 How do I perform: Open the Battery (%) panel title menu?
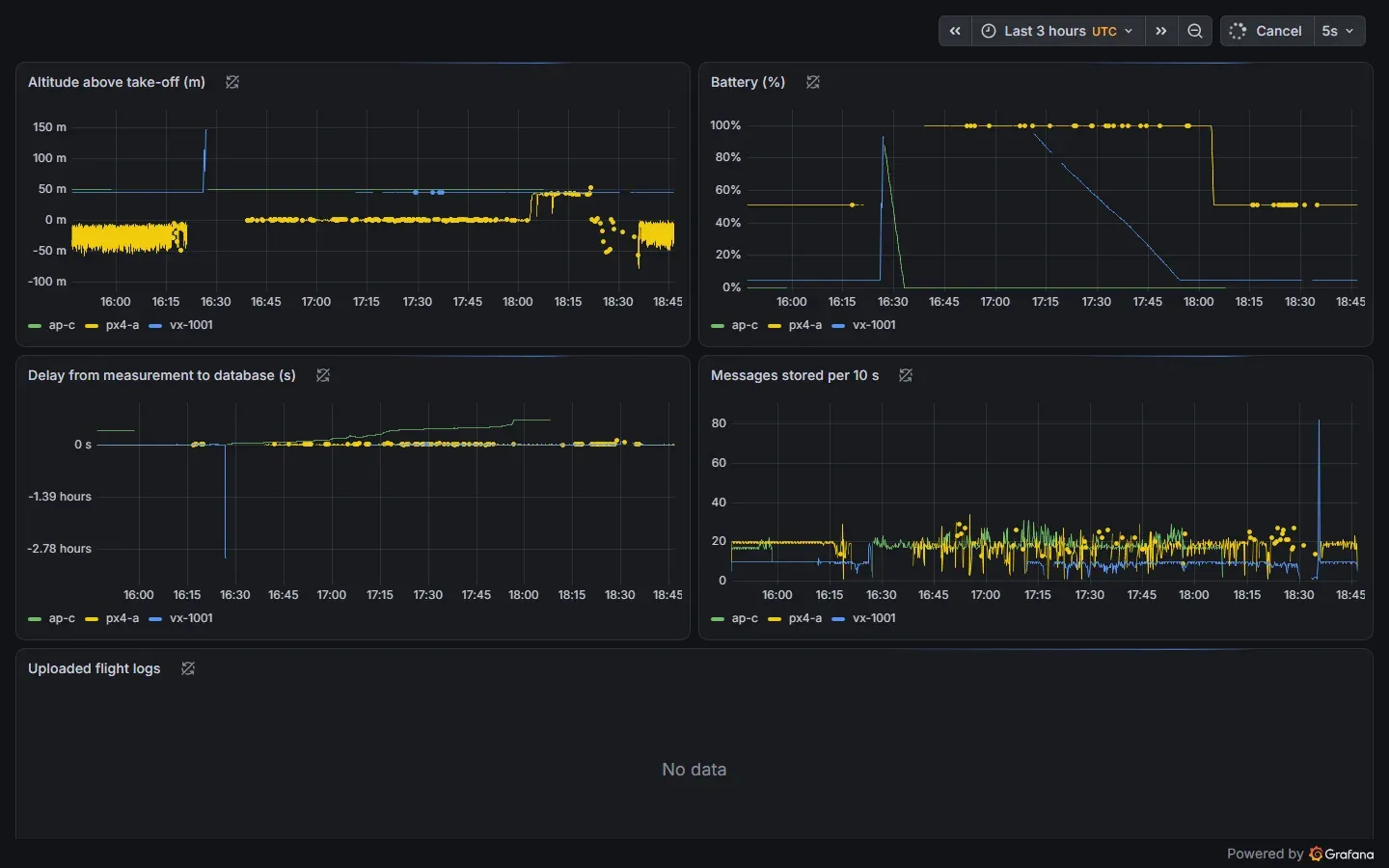(748, 82)
